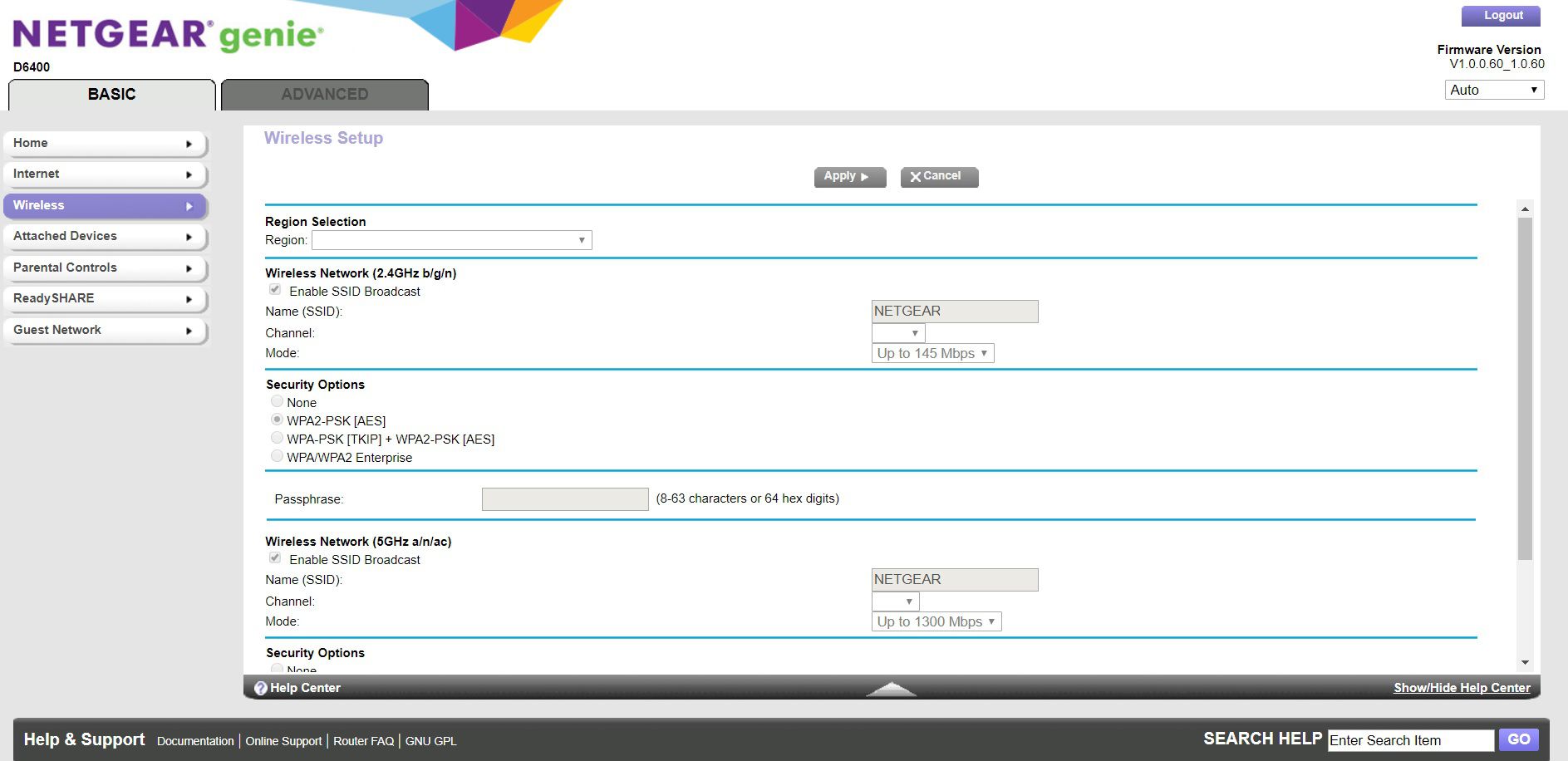Switch to the BASIC tab
Viewport: 1568px width, 761px height.
pyautogui.click(x=112, y=95)
